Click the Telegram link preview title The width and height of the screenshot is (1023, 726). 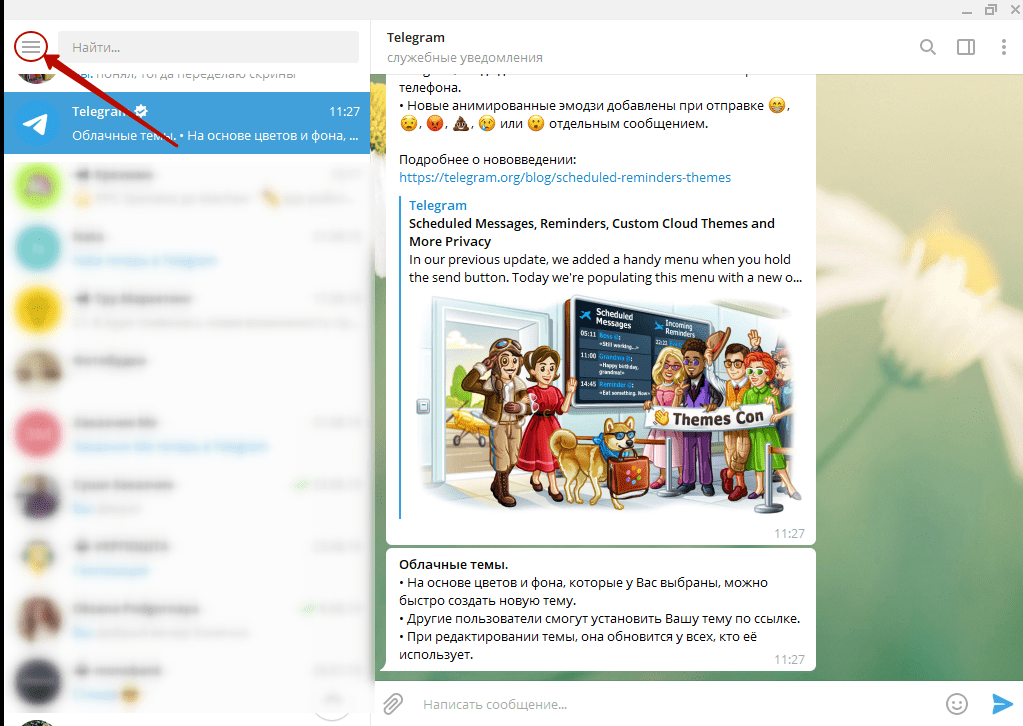click(438, 205)
